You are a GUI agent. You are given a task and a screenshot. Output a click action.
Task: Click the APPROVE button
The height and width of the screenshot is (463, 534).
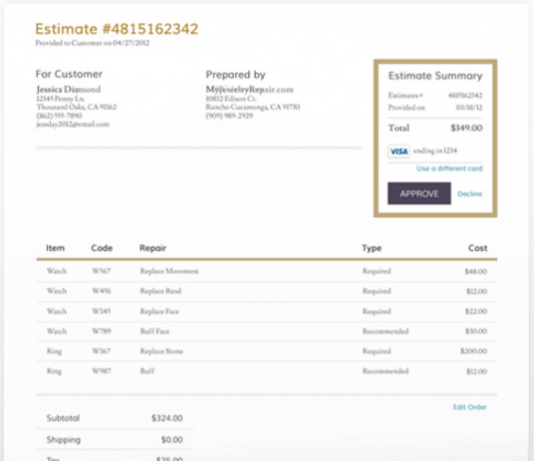[419, 193]
